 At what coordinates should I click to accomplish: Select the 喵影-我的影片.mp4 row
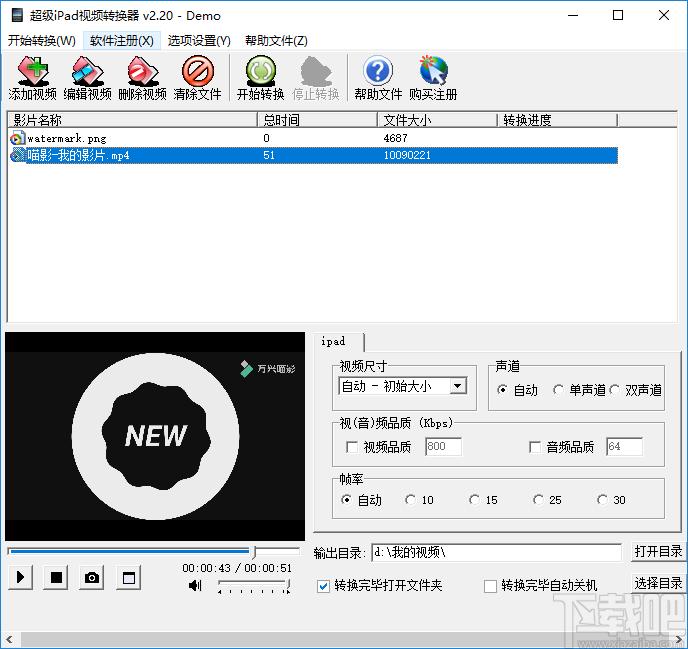tap(313, 155)
